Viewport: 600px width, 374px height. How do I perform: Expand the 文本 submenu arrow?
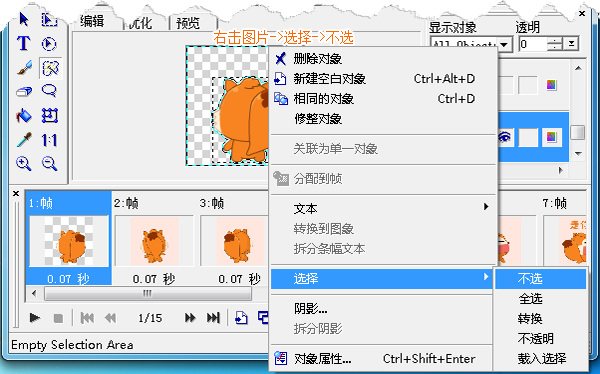click(486, 207)
